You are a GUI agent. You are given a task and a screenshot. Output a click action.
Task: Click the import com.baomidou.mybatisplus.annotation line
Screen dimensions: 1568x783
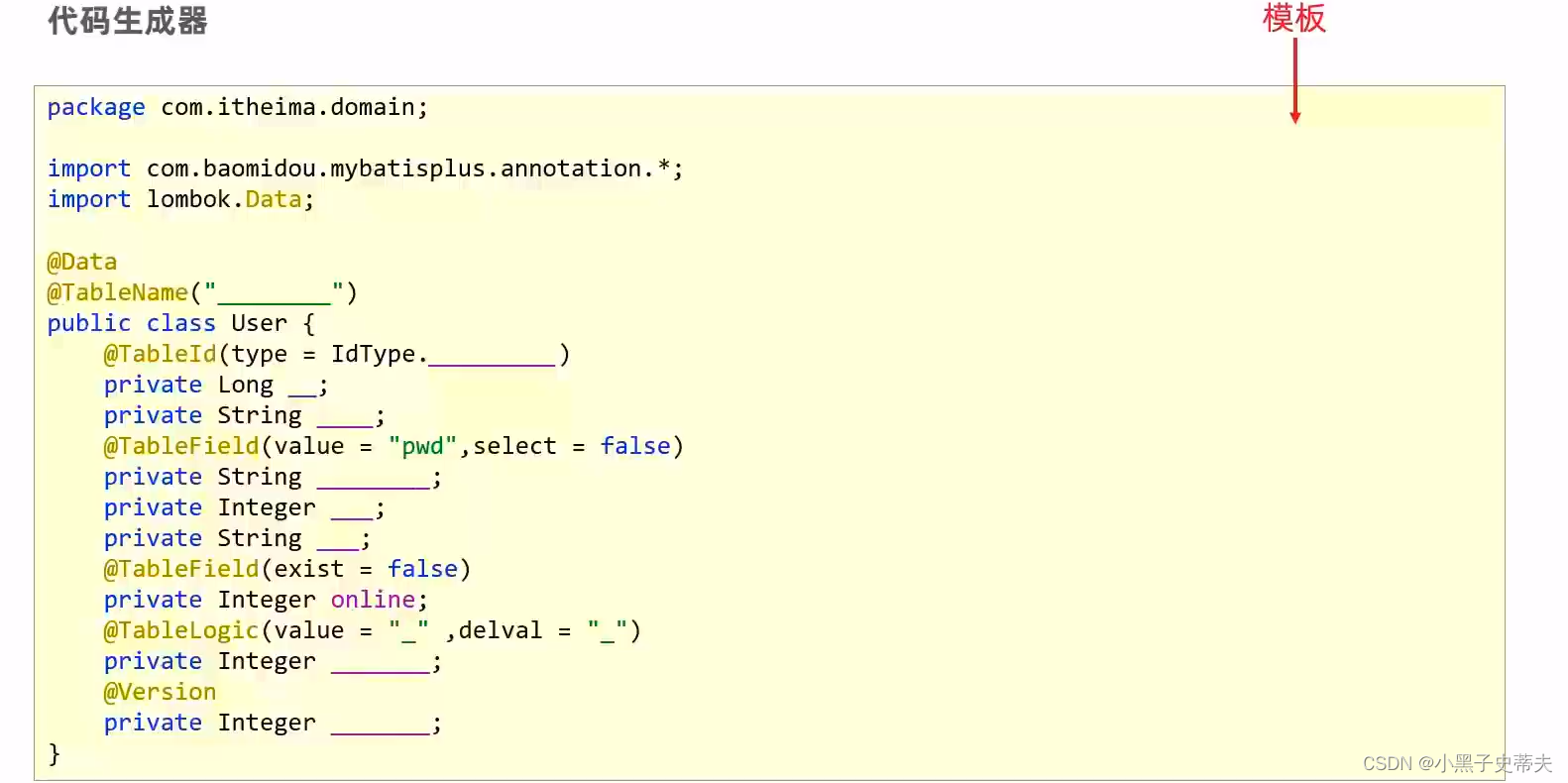point(365,168)
